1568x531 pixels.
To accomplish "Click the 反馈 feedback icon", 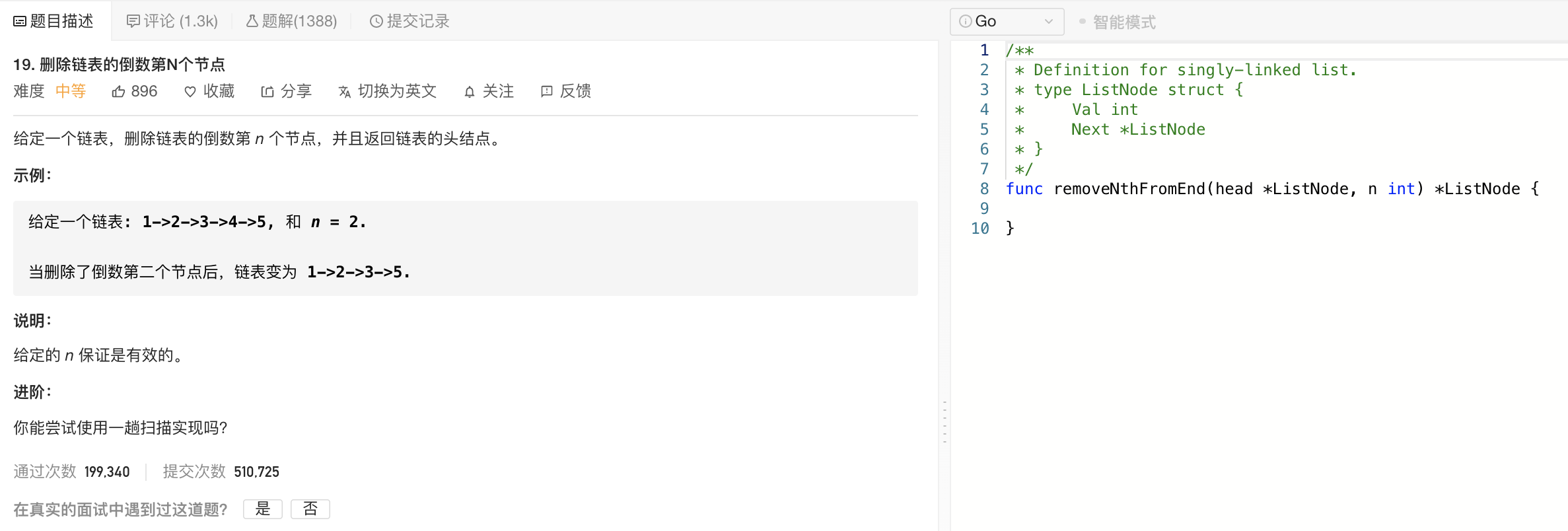I will [546, 92].
